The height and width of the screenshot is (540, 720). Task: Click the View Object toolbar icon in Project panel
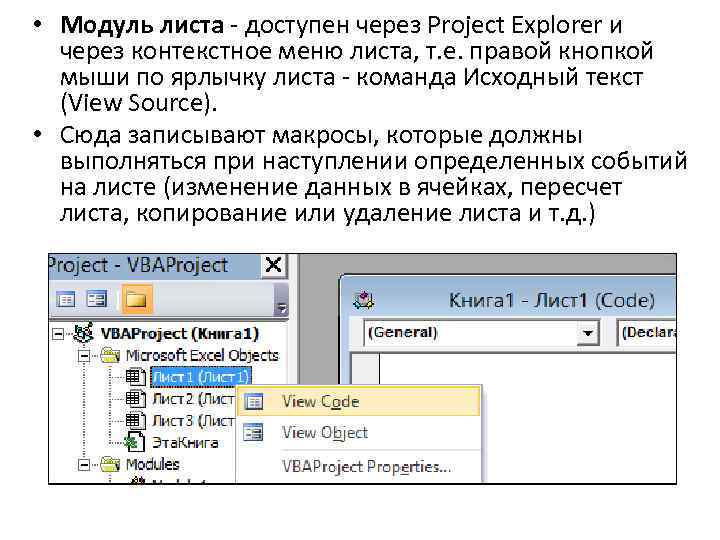[x=97, y=299]
